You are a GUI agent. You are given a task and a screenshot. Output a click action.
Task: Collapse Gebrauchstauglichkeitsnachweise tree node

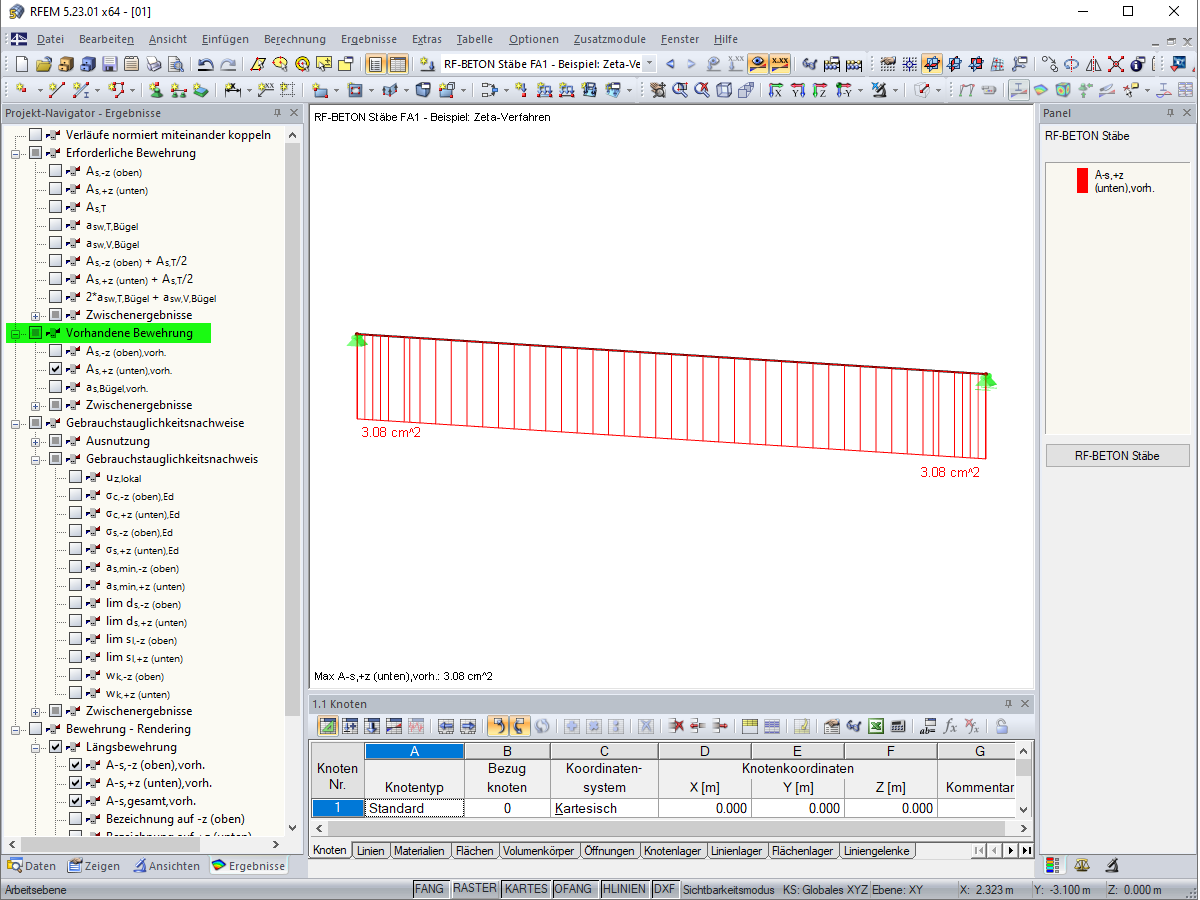coord(16,424)
